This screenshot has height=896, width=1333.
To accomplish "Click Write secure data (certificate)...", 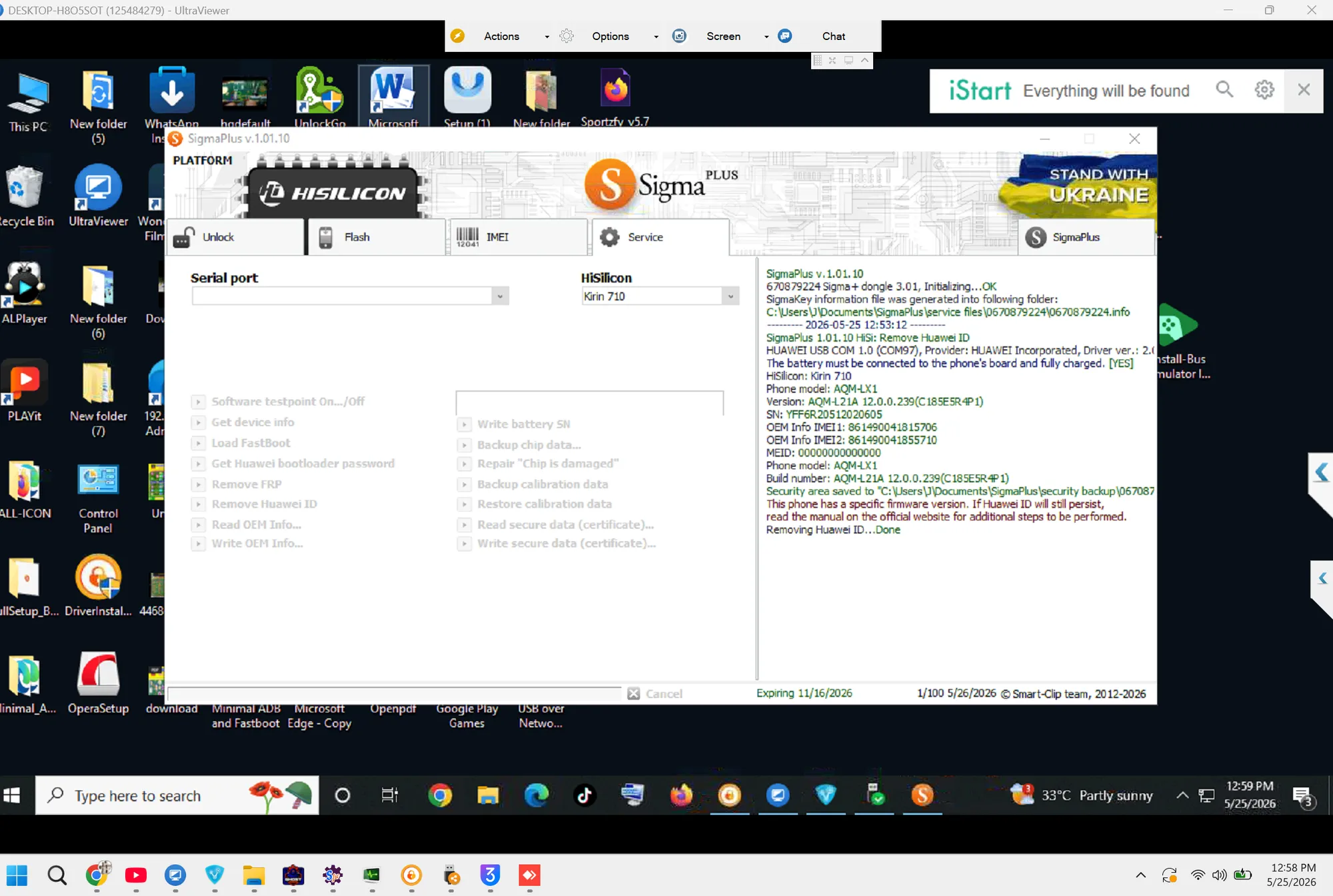I will [x=557, y=544].
